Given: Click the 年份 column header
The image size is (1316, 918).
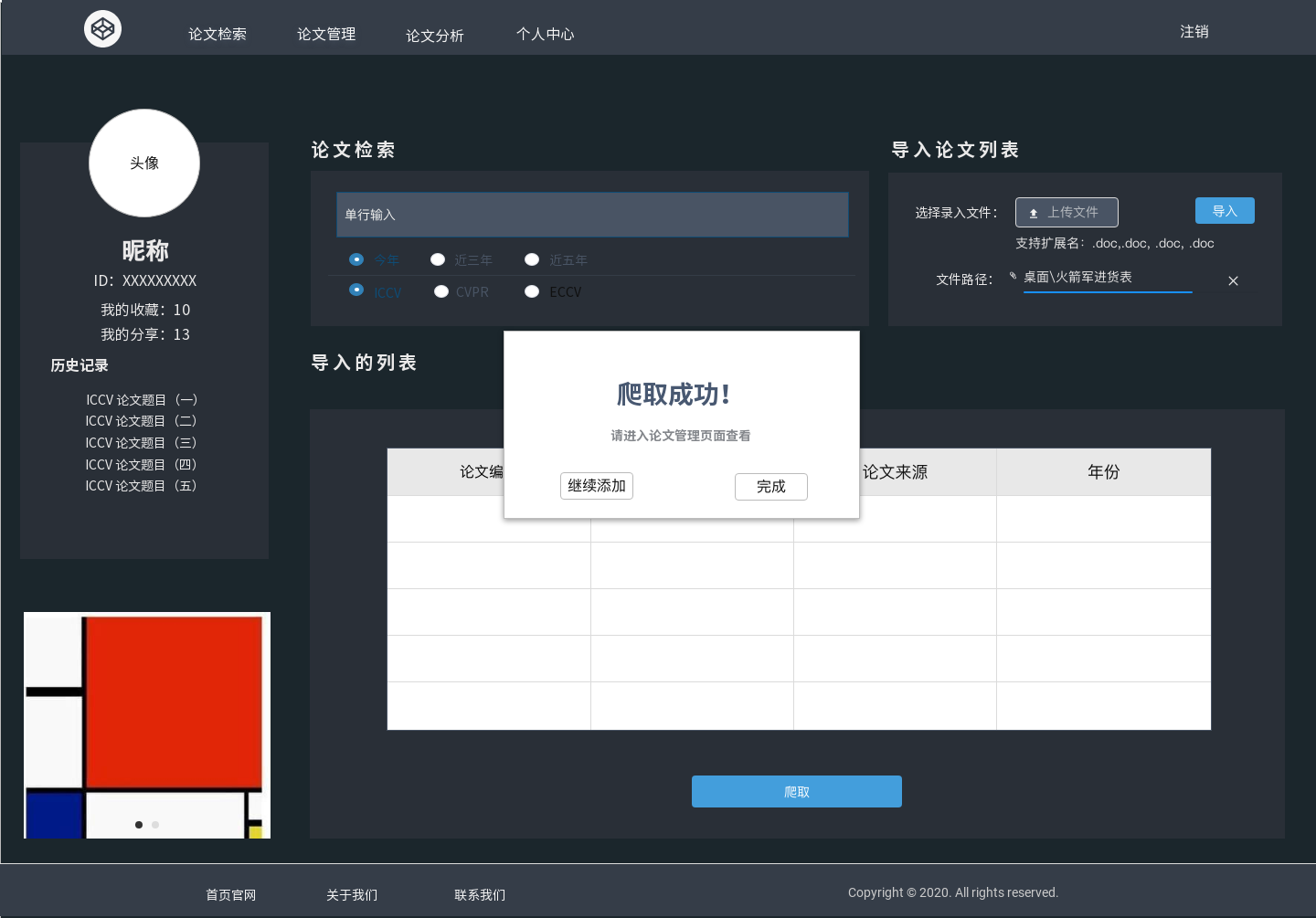Looking at the screenshot, I should 1104,472.
